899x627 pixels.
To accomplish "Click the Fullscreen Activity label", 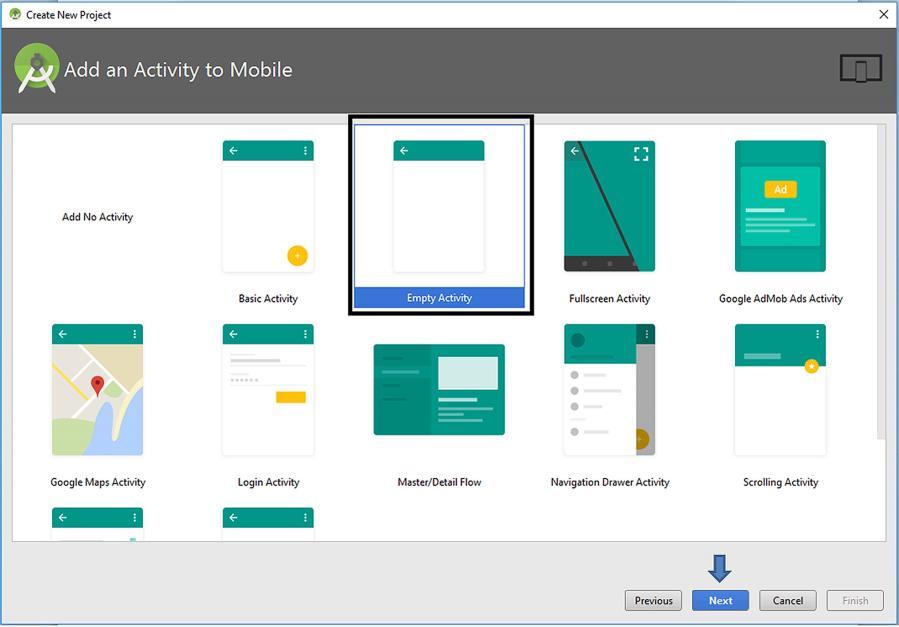I will [609, 299].
